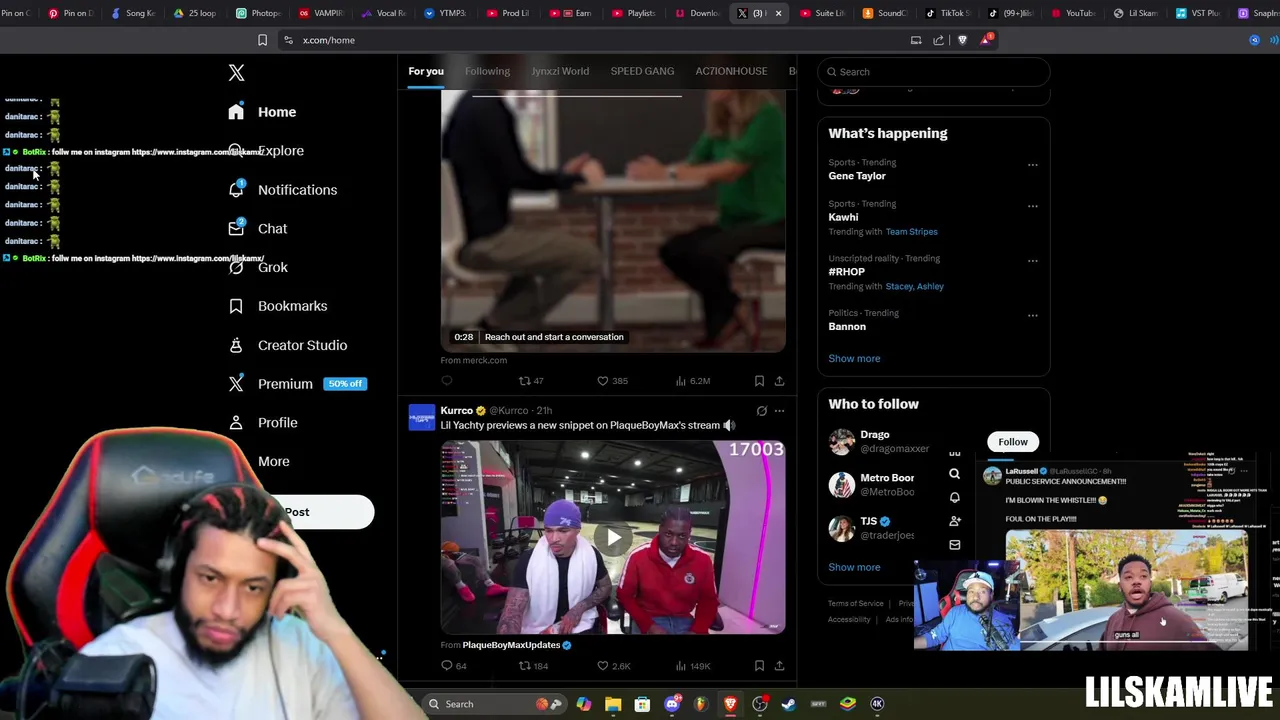Reply to the merck.com promoted post

[x=447, y=381]
